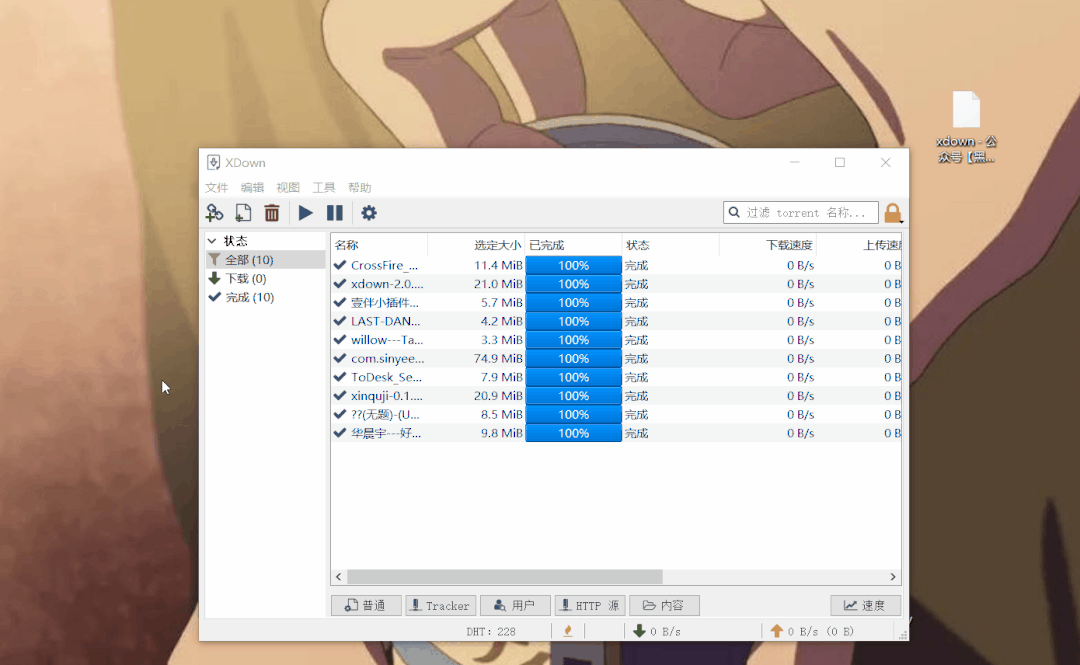1080x665 pixels.
Task: Switch to the HTTP 源 tab
Action: click(590, 605)
